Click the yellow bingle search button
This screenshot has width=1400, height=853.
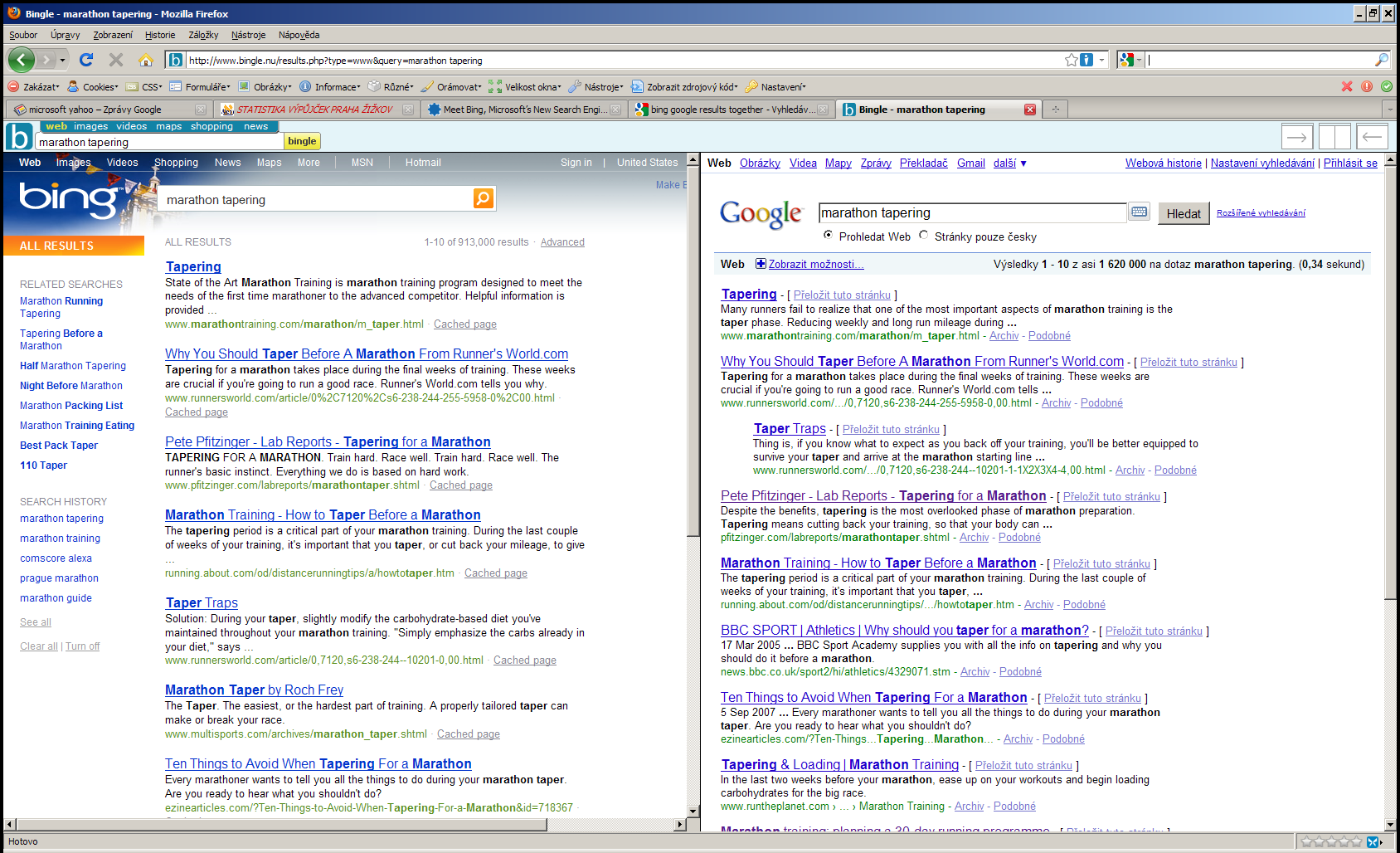tap(302, 141)
